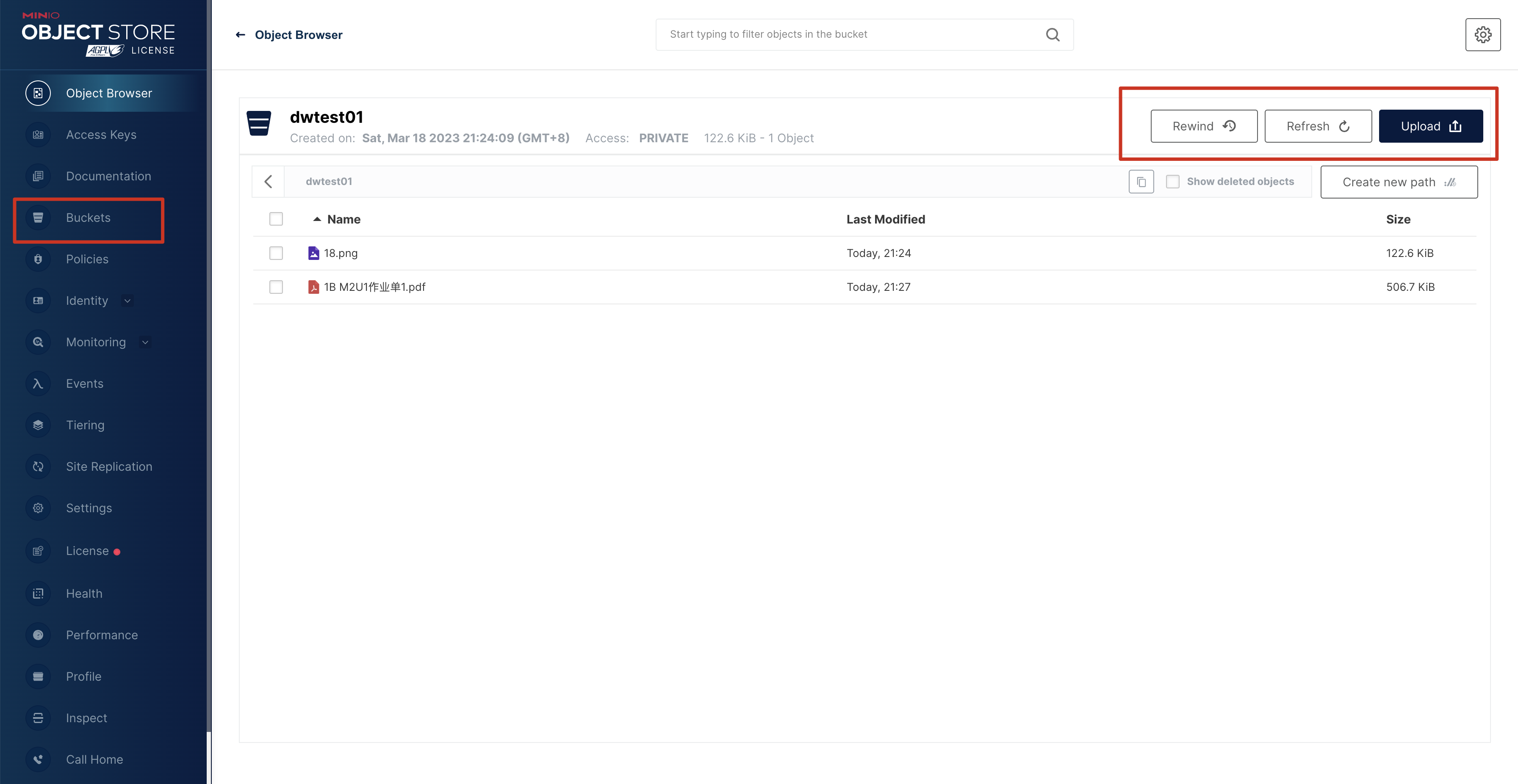The height and width of the screenshot is (784, 1518).
Task: Click the PDF file icon in list
Action: 313,287
